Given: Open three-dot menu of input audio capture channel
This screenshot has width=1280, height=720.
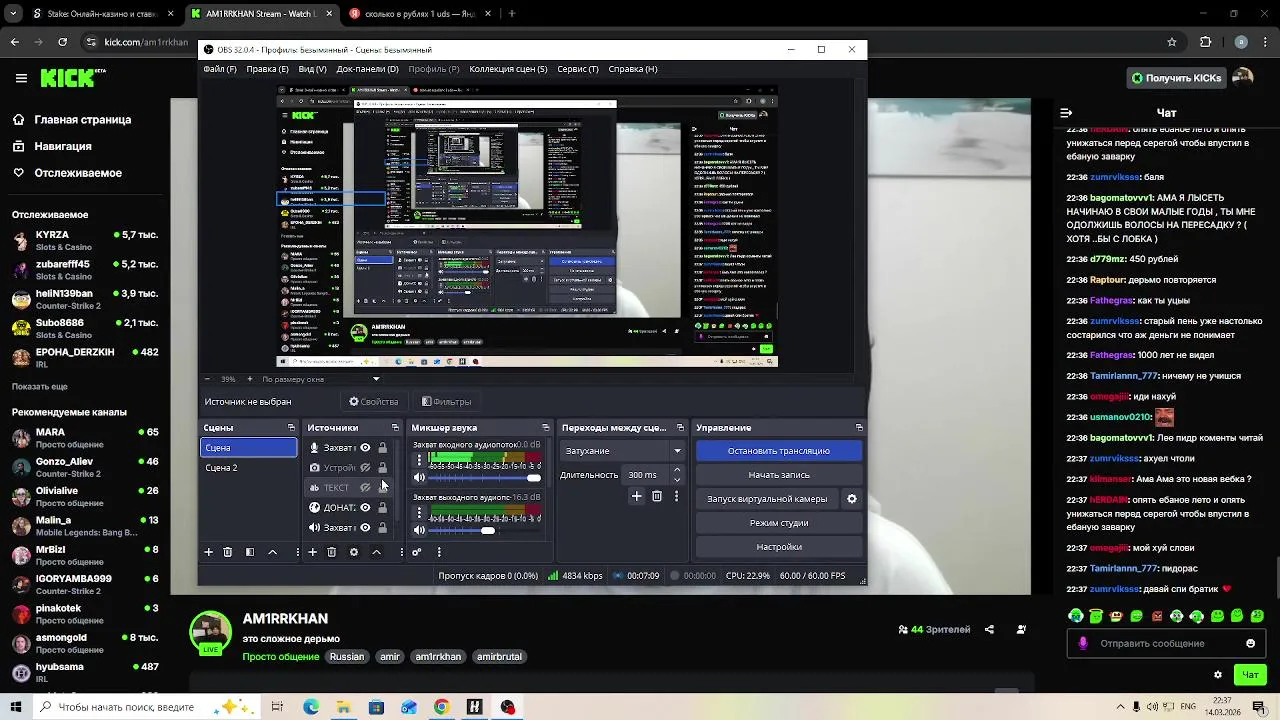Looking at the screenshot, I should pyautogui.click(x=419, y=461).
